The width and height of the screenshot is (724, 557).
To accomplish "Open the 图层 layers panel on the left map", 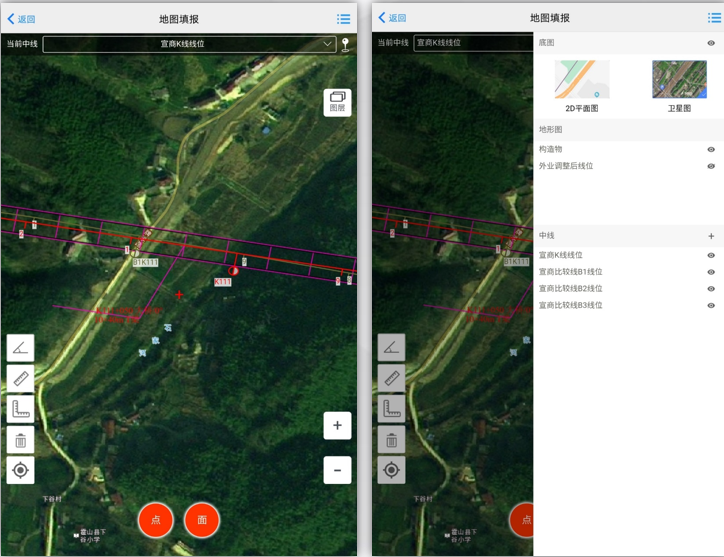I will (x=337, y=102).
